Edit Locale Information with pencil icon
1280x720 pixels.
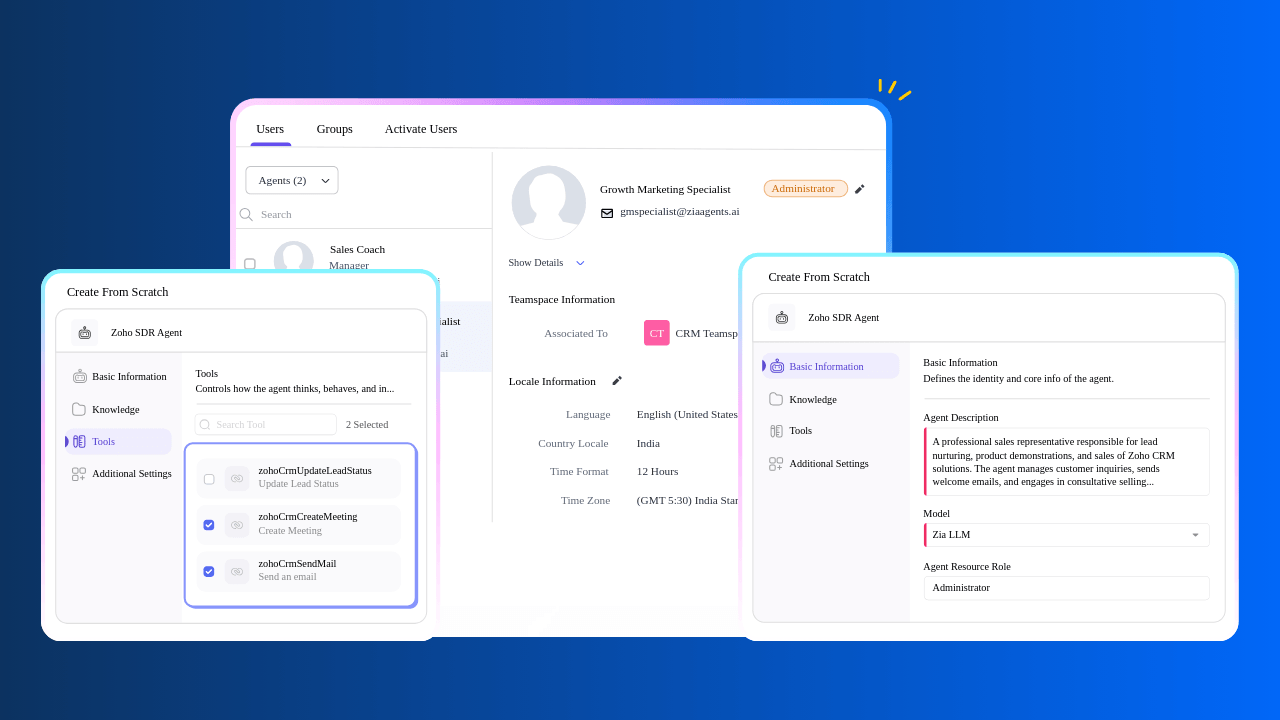617,381
